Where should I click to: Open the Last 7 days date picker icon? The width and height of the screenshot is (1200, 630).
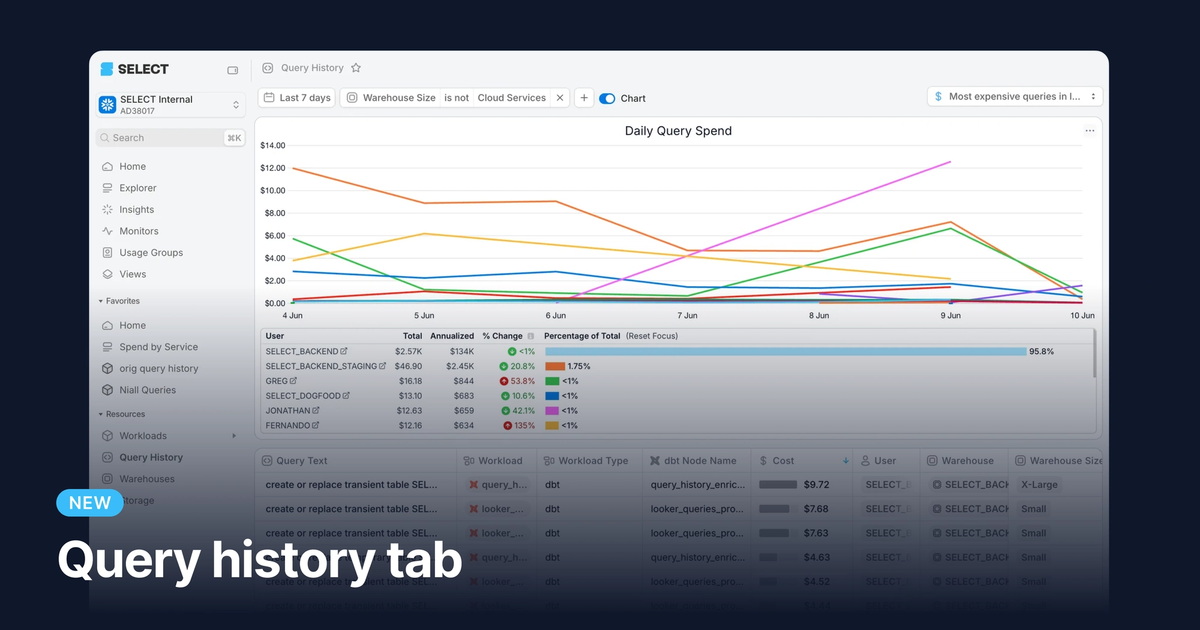coord(268,97)
